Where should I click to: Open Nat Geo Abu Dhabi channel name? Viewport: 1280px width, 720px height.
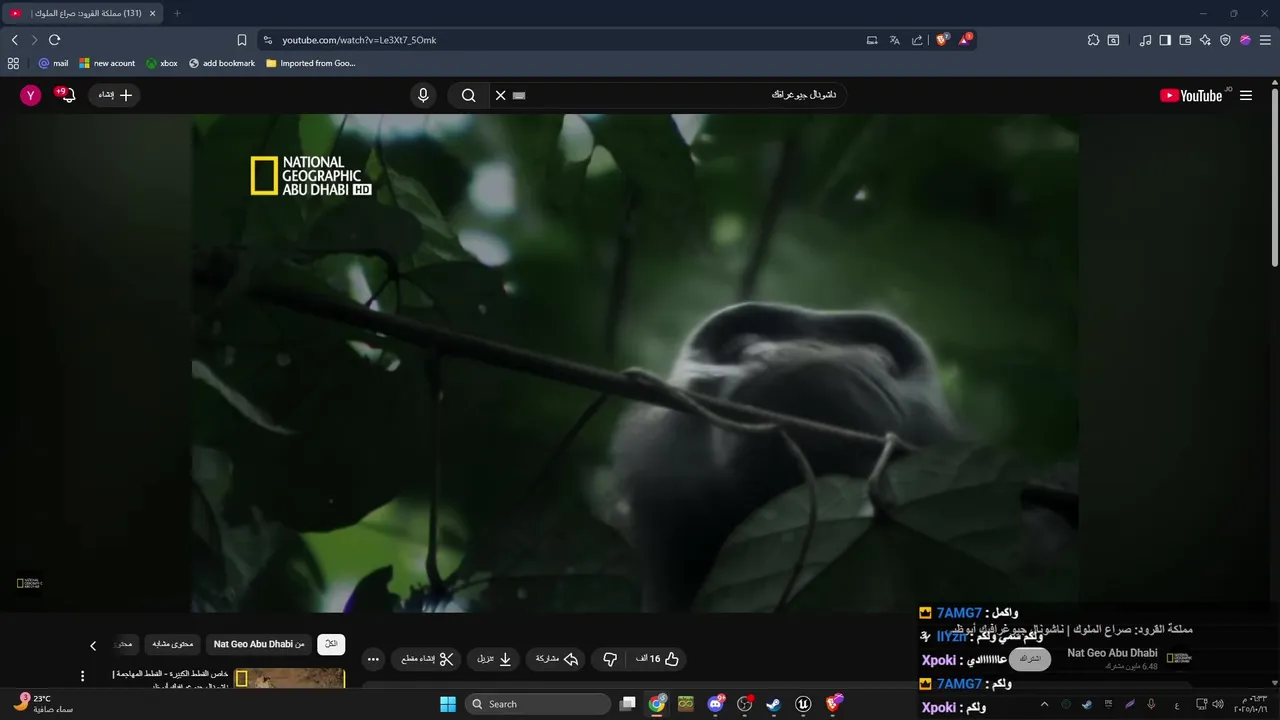point(1112,653)
